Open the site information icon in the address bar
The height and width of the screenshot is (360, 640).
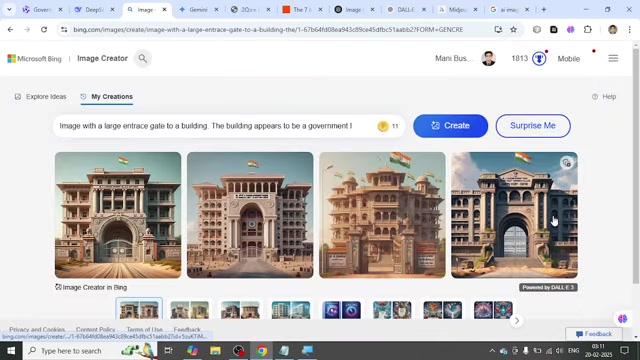pyautogui.click(x=64, y=29)
